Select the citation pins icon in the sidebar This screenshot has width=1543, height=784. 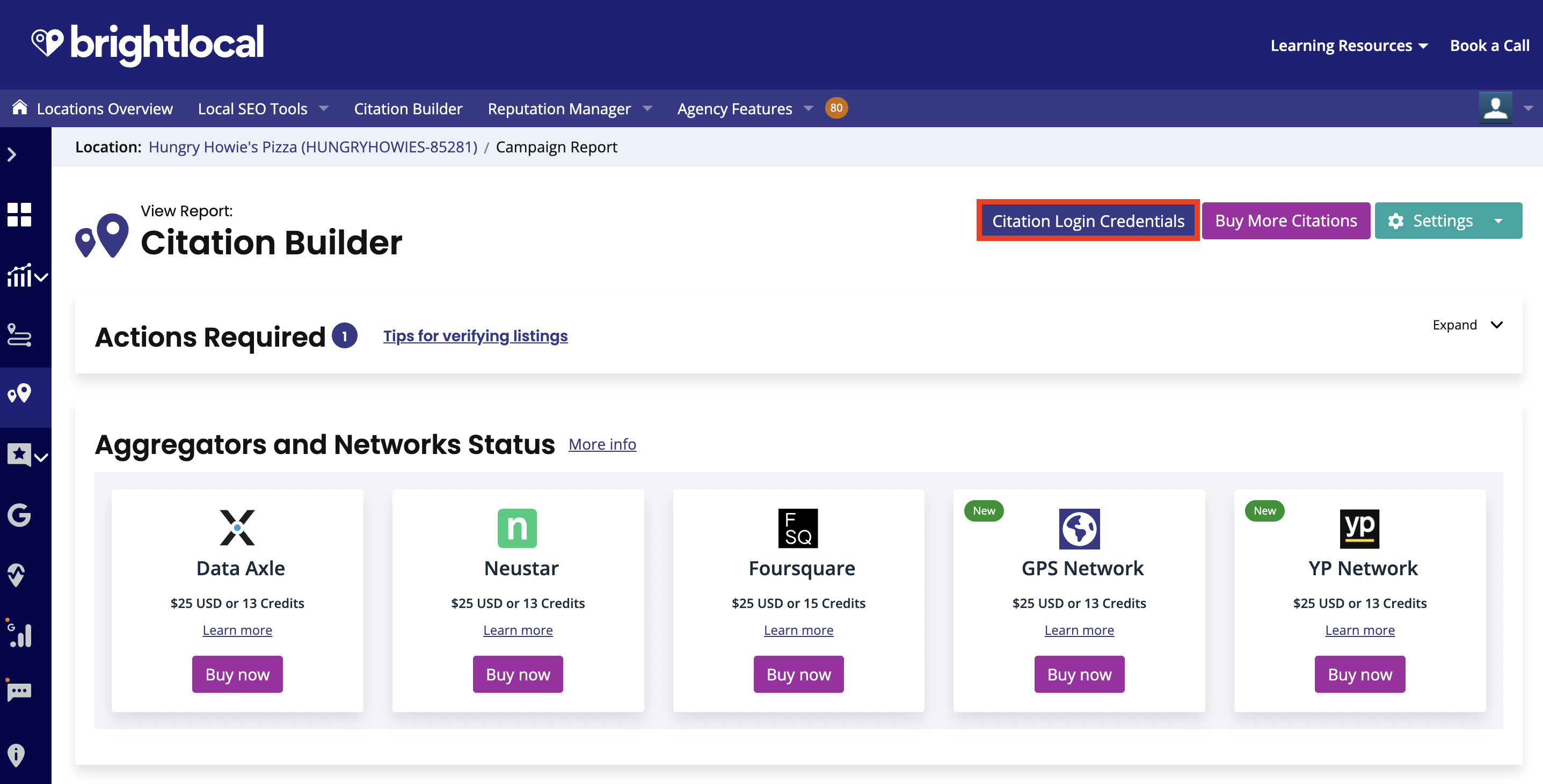point(19,394)
